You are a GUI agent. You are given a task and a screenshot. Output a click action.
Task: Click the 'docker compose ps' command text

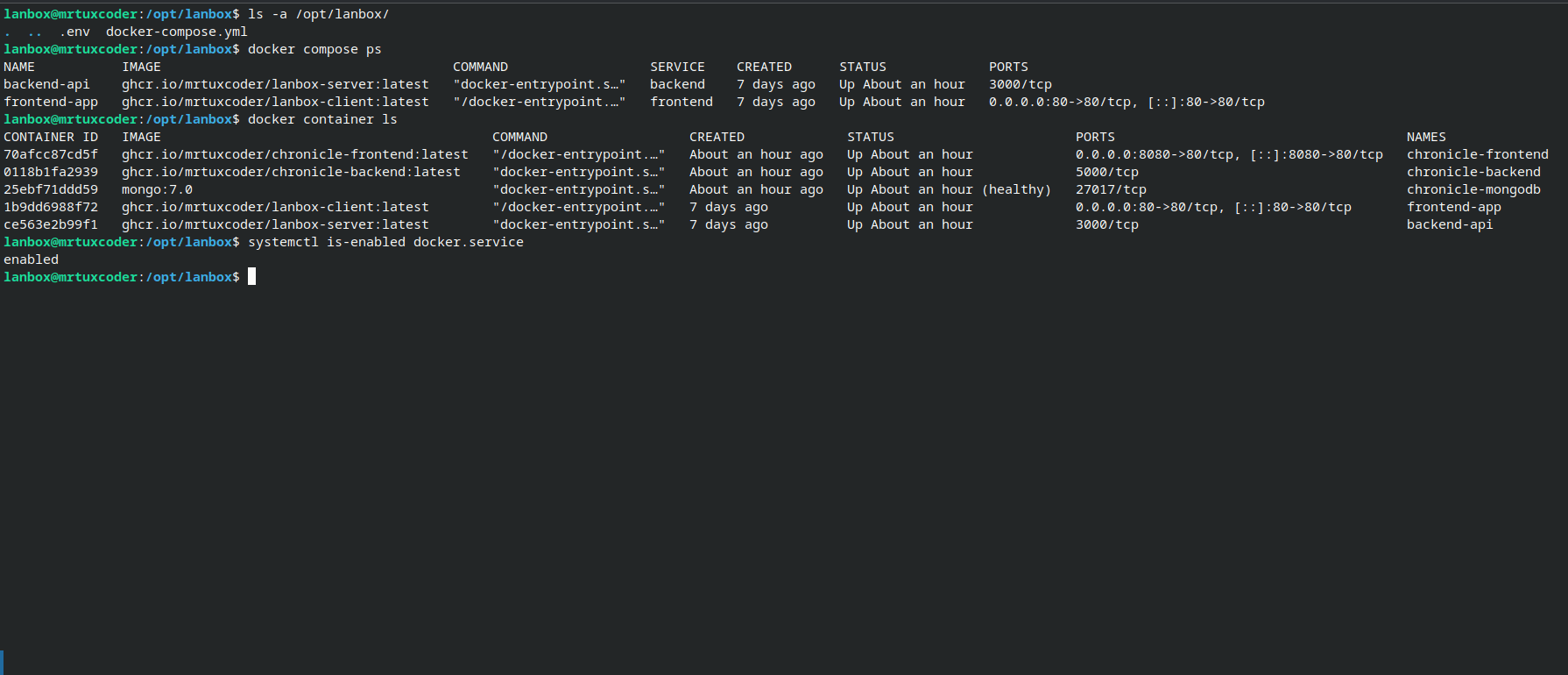(x=314, y=49)
